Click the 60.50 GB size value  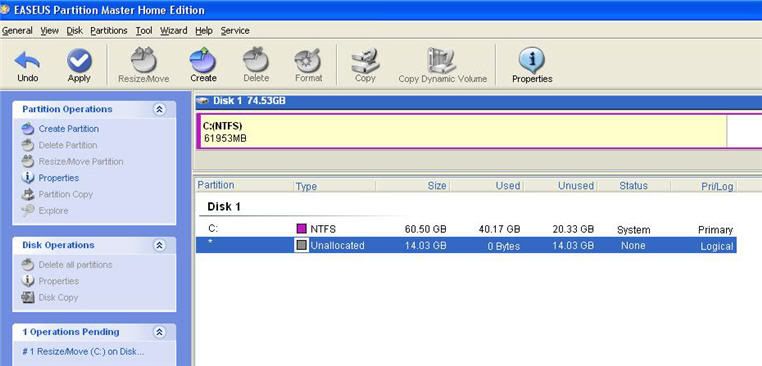point(425,229)
